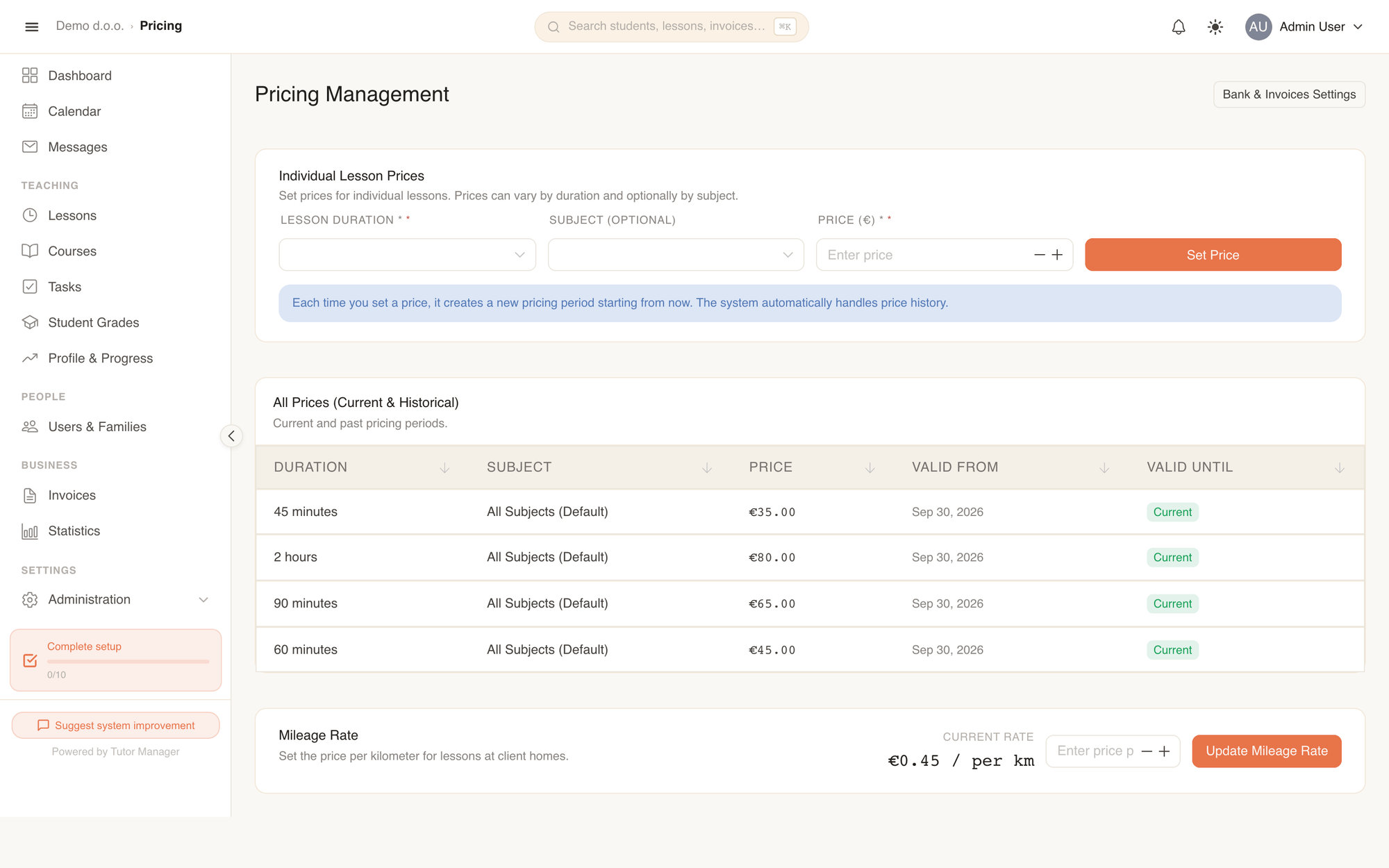Click the Courses book icon

coord(30,251)
